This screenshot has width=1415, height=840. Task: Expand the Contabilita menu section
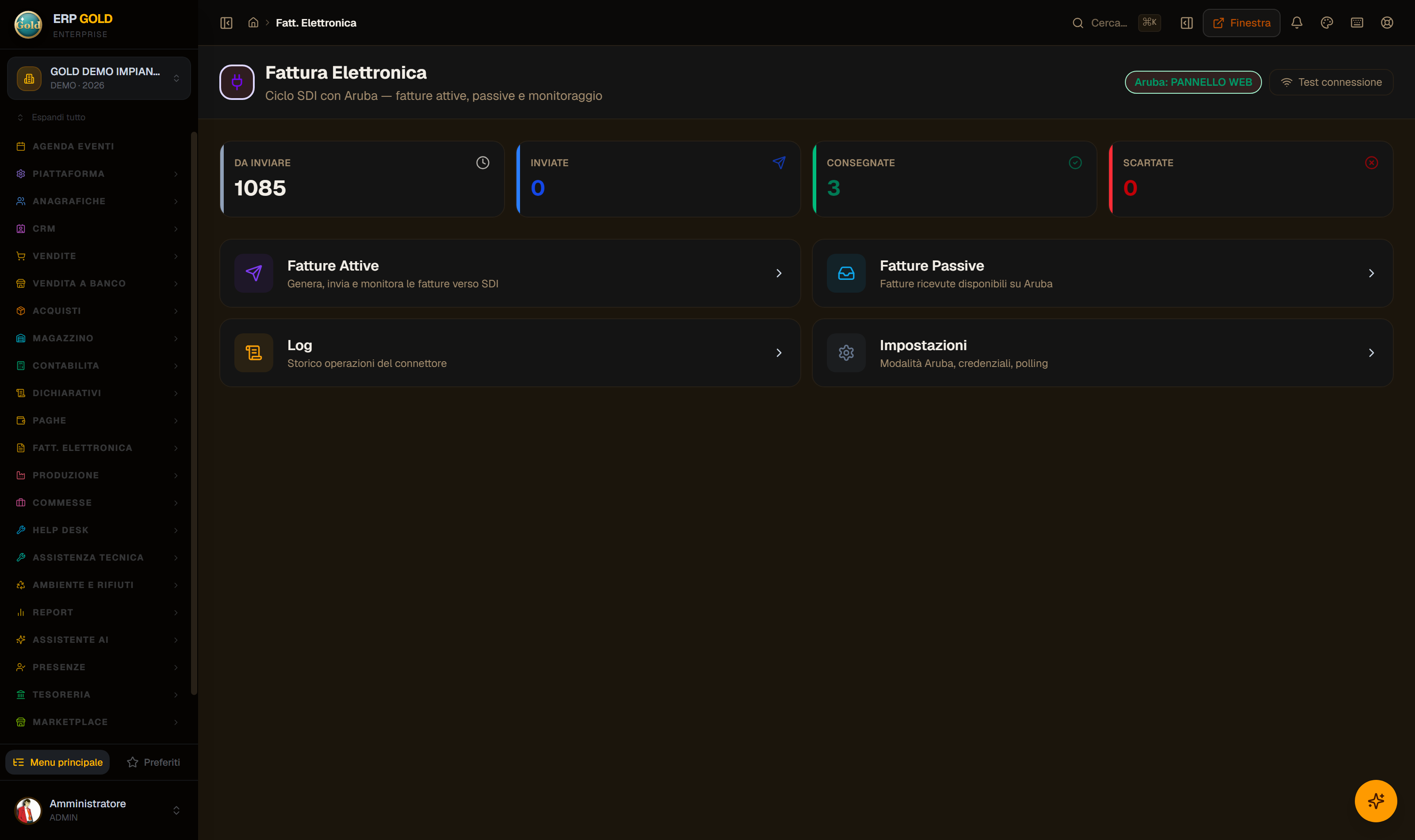pos(97,366)
